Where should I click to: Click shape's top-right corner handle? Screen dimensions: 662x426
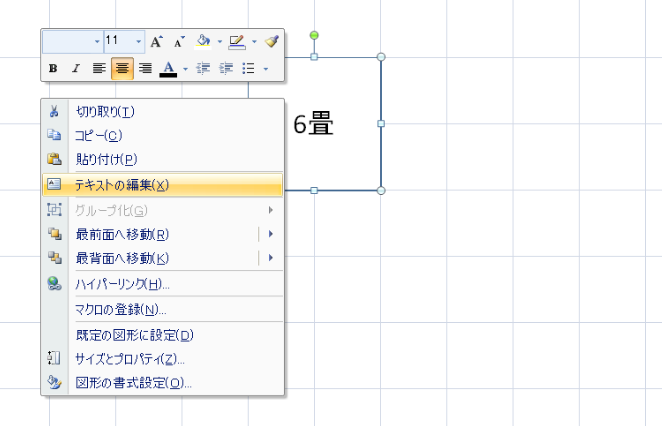pyautogui.click(x=381, y=57)
